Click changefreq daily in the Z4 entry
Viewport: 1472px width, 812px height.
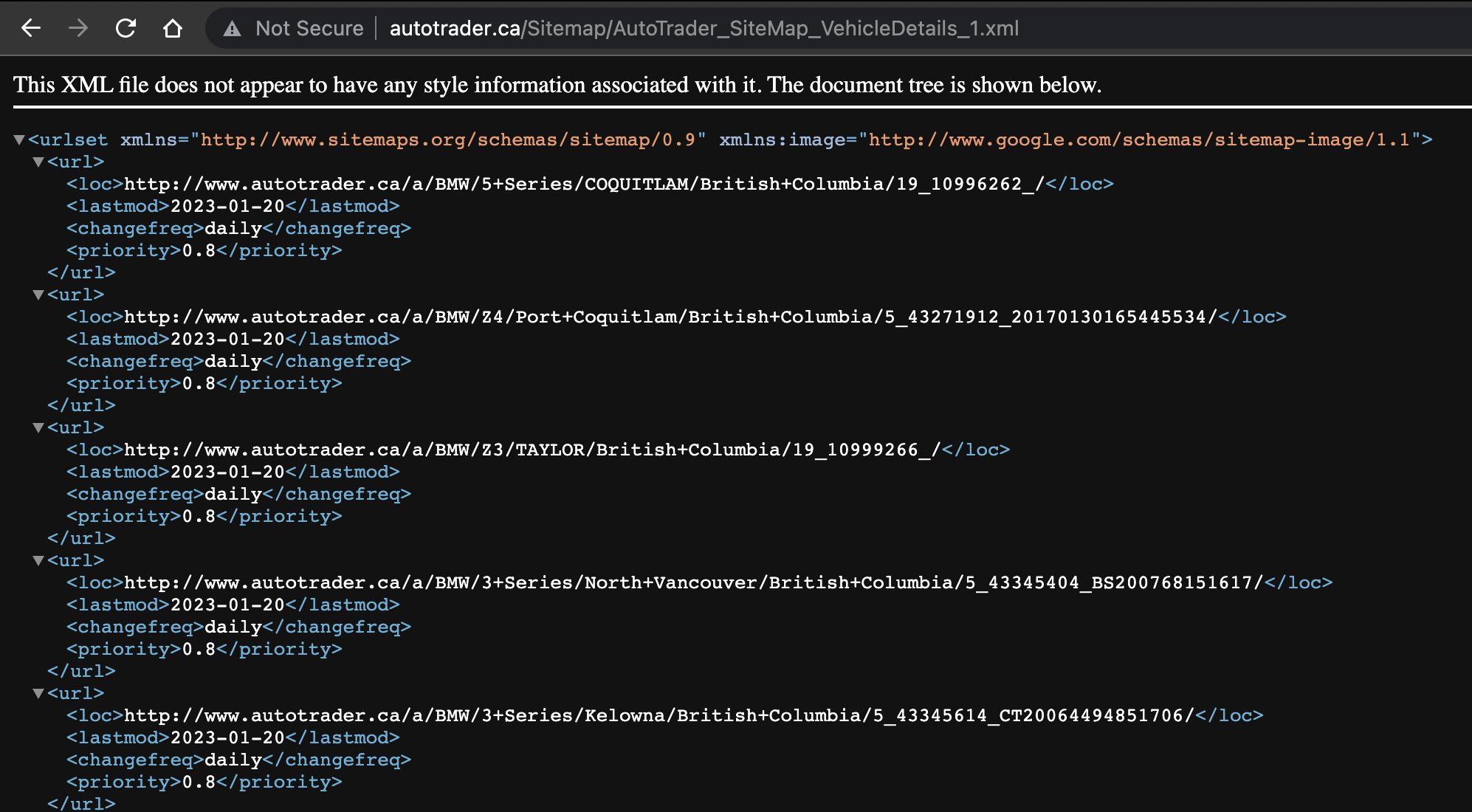[233, 361]
